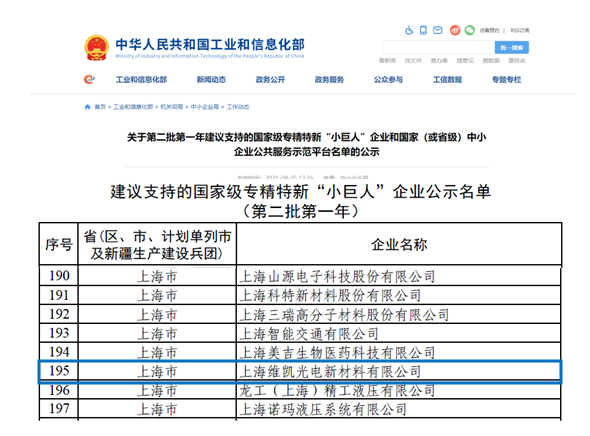The width and height of the screenshot is (590, 436).
Task: Open the 专题专栏 nav menu
Action: click(x=506, y=79)
